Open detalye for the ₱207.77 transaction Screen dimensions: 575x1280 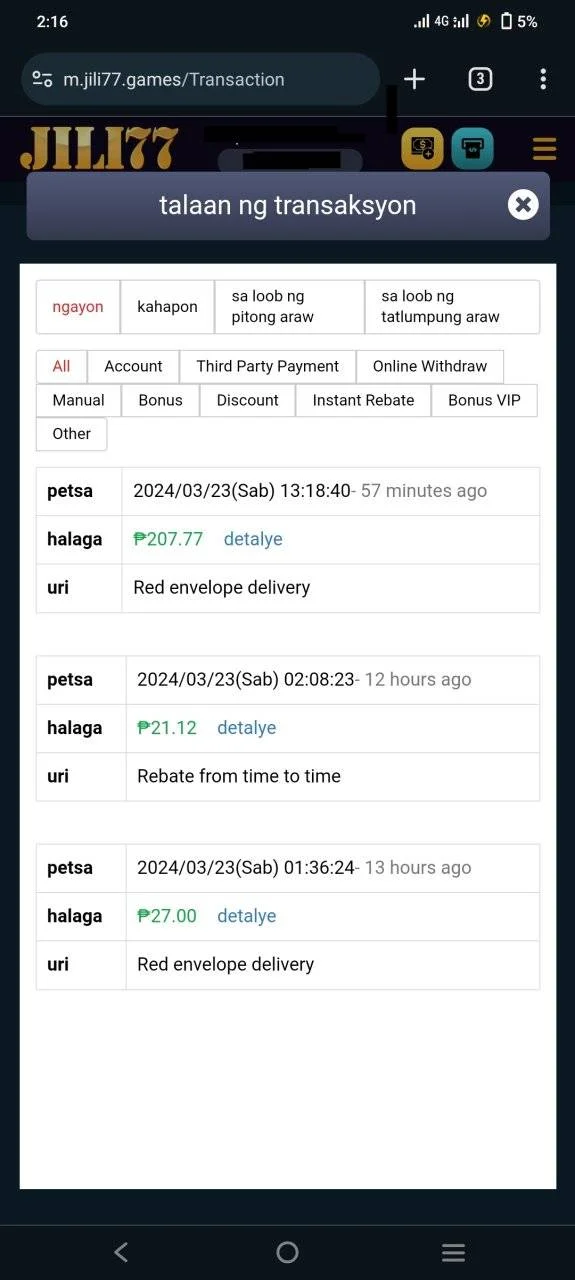tap(253, 539)
